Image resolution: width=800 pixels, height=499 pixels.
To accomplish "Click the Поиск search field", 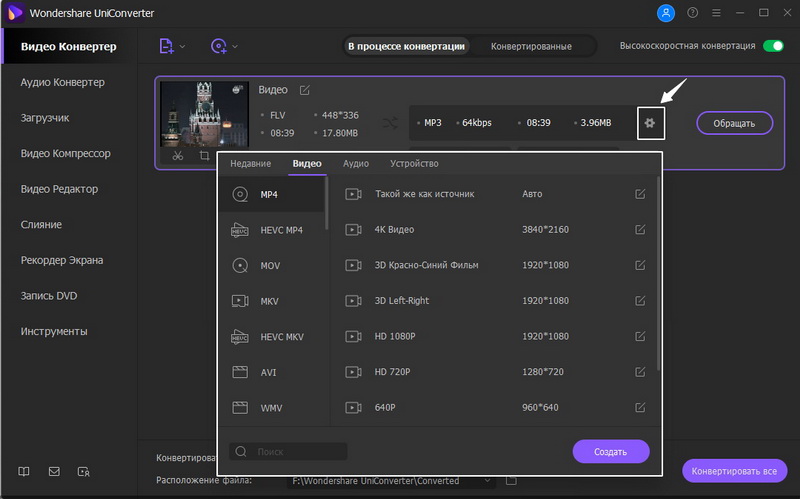I will pyautogui.click(x=299, y=452).
